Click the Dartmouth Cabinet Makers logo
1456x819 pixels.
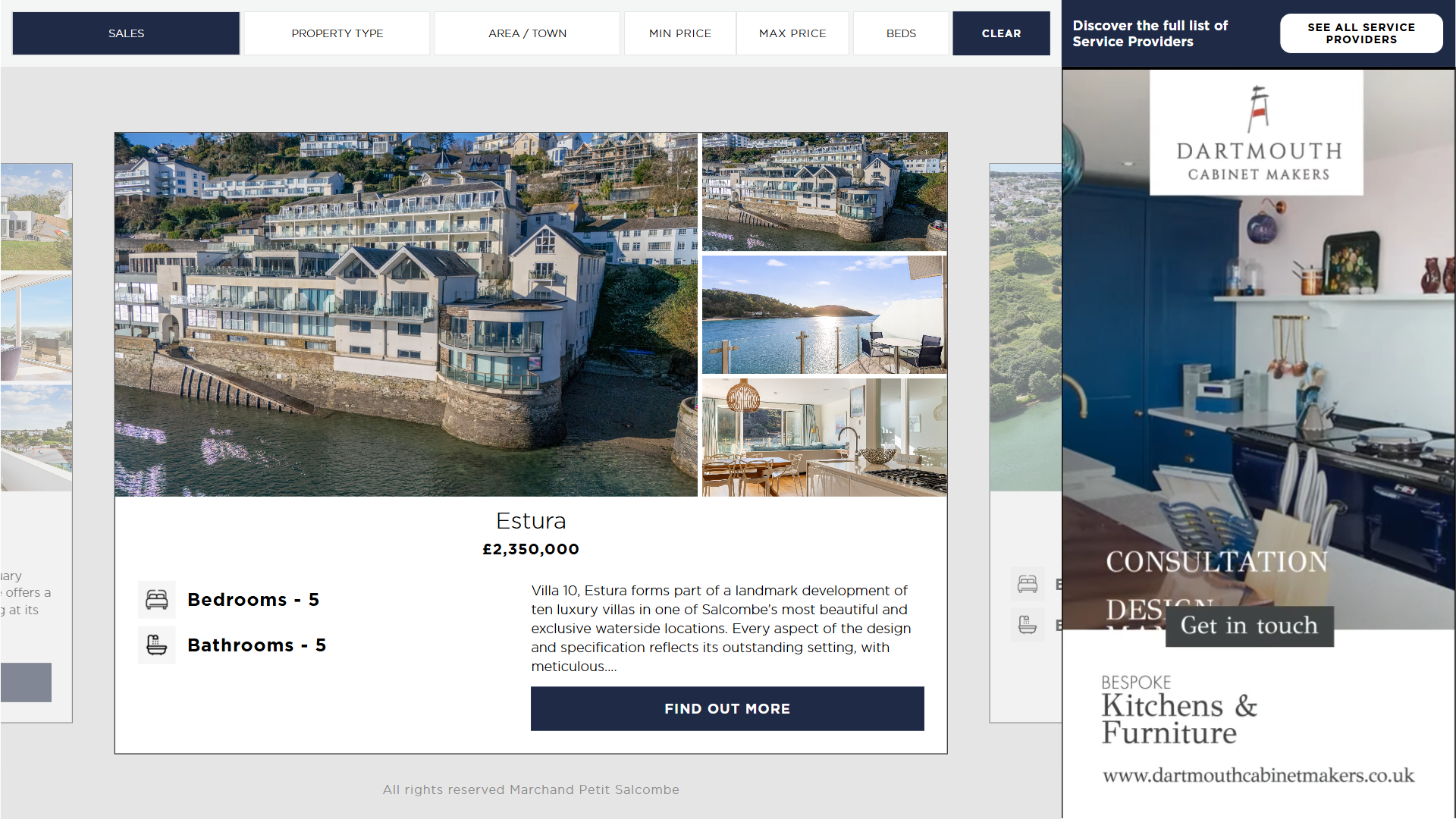point(1257,133)
